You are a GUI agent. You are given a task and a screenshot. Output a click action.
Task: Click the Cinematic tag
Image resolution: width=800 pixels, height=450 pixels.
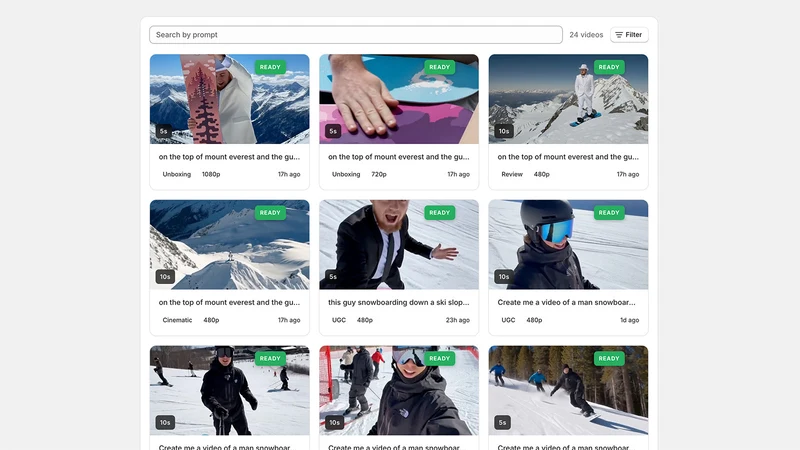point(177,320)
